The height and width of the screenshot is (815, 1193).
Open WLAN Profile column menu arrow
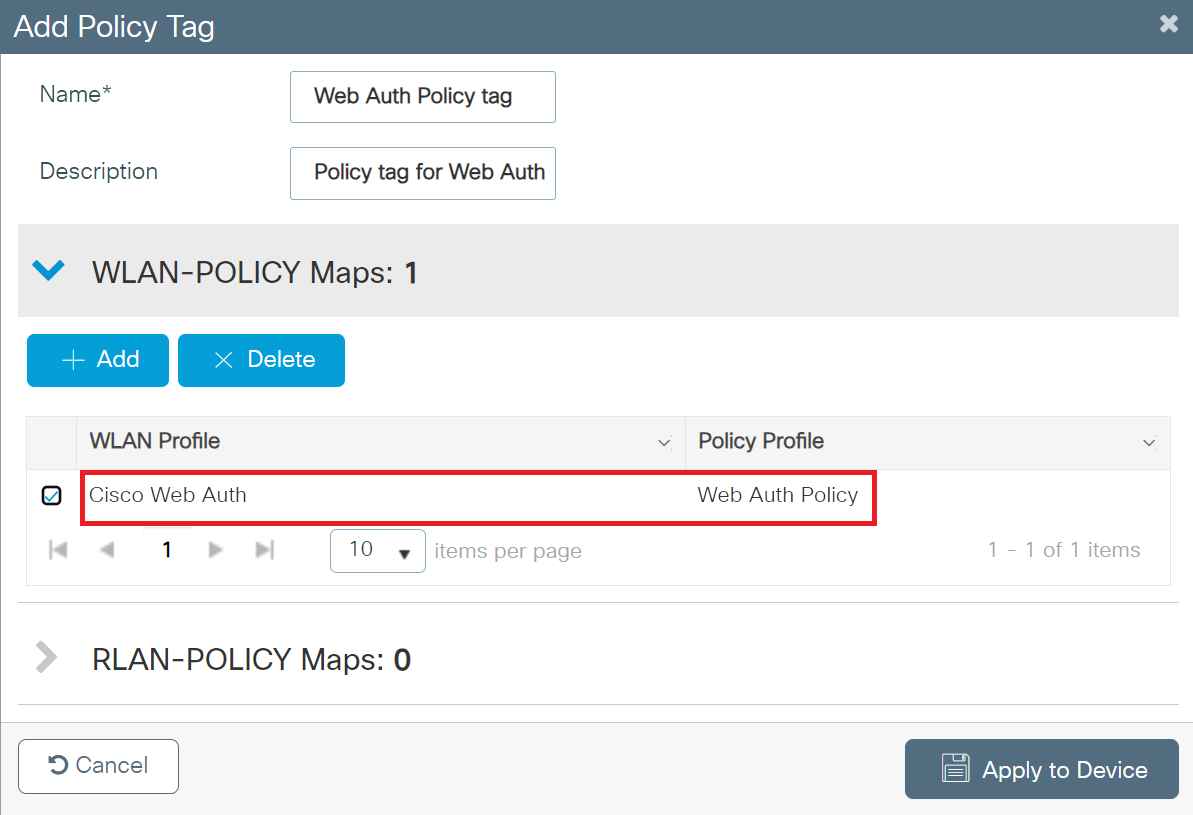[663, 442]
